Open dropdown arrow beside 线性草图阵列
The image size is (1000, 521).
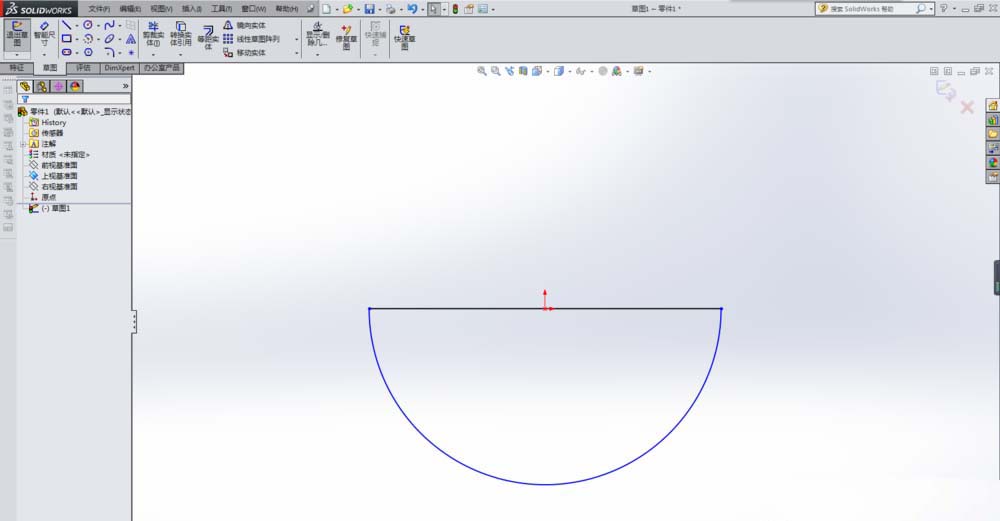pos(297,39)
